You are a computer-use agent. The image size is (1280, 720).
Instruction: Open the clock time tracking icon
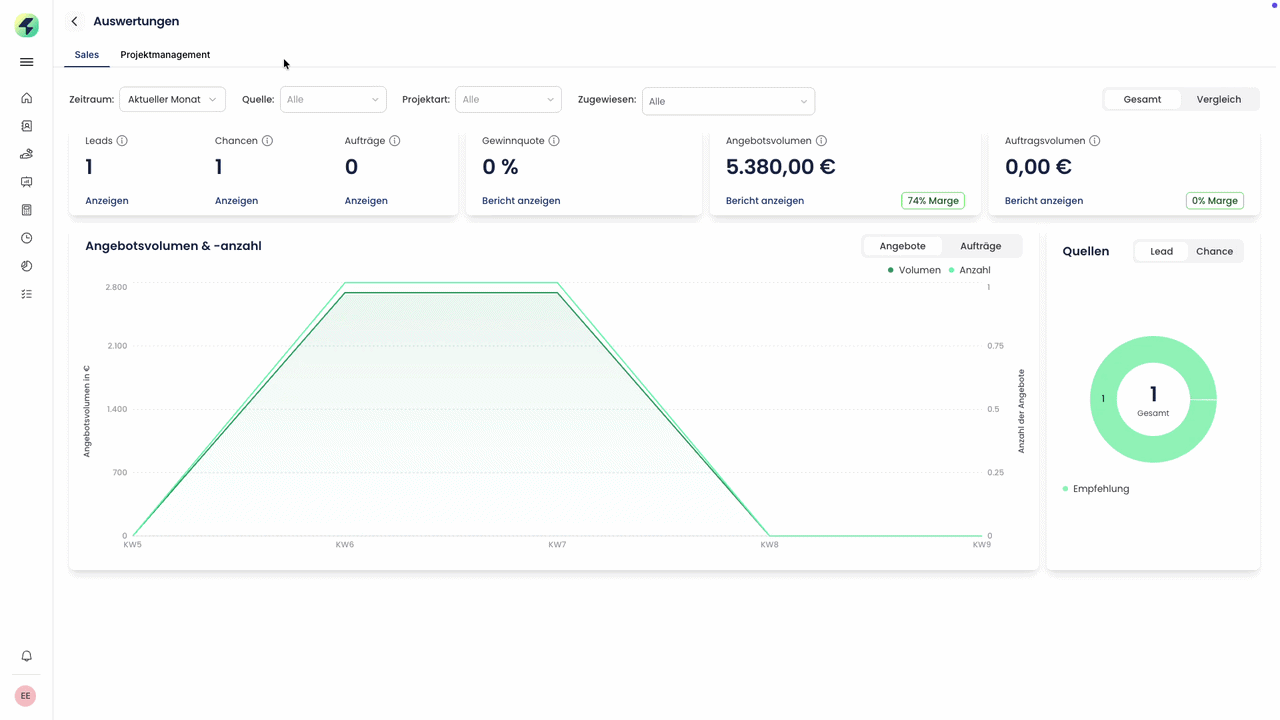click(27, 238)
